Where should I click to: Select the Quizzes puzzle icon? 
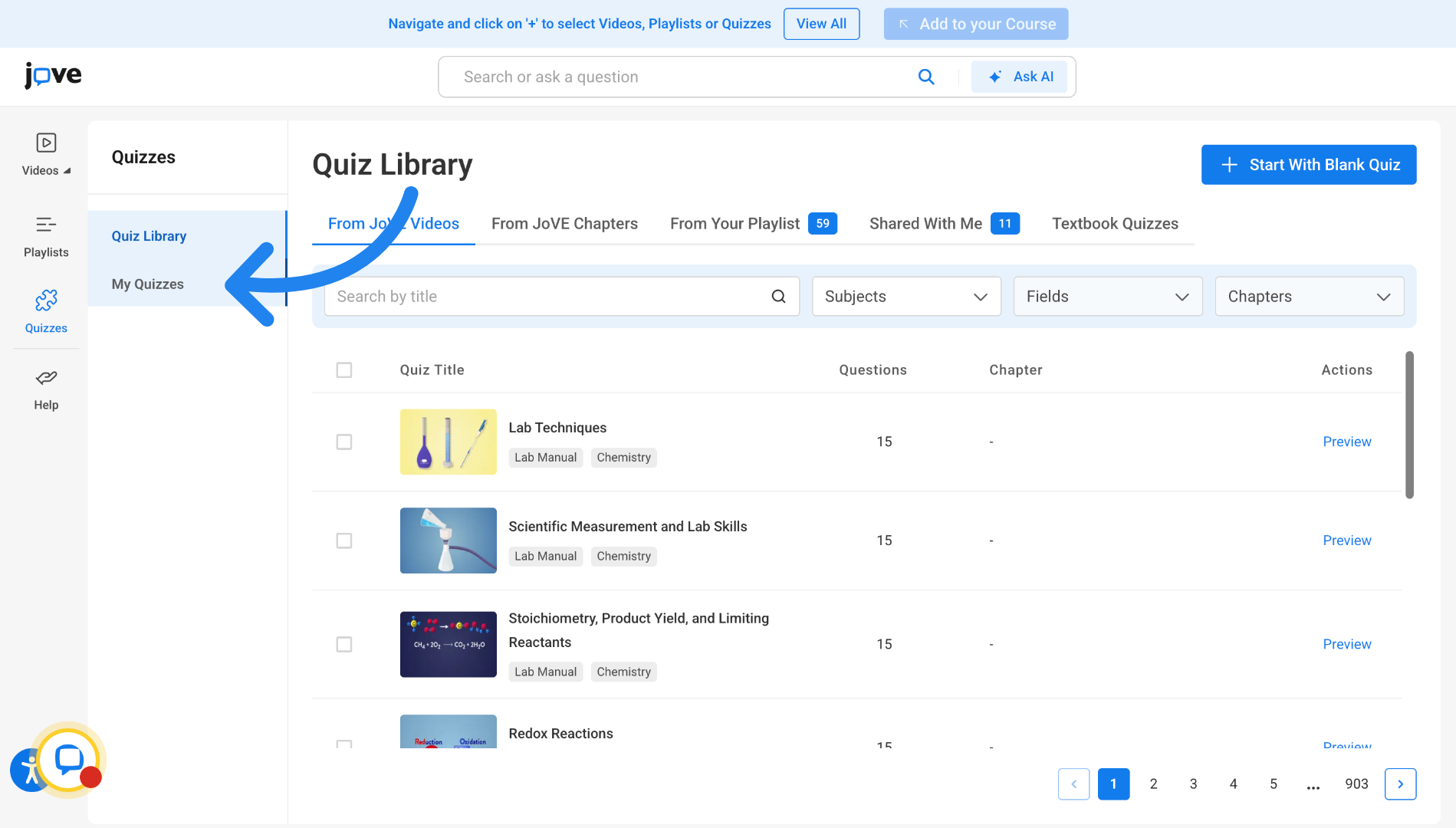tap(46, 300)
